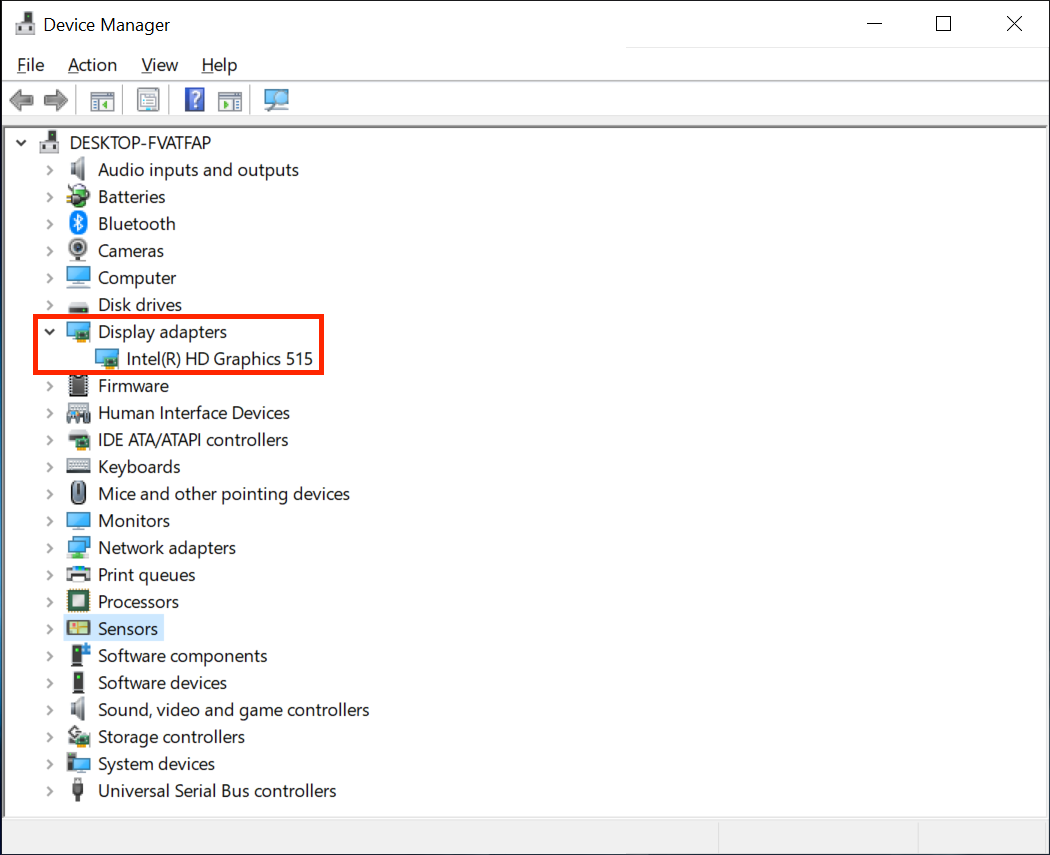This screenshot has width=1050, height=855.
Task: Click the Back arrow toolbar button
Action: [21, 100]
